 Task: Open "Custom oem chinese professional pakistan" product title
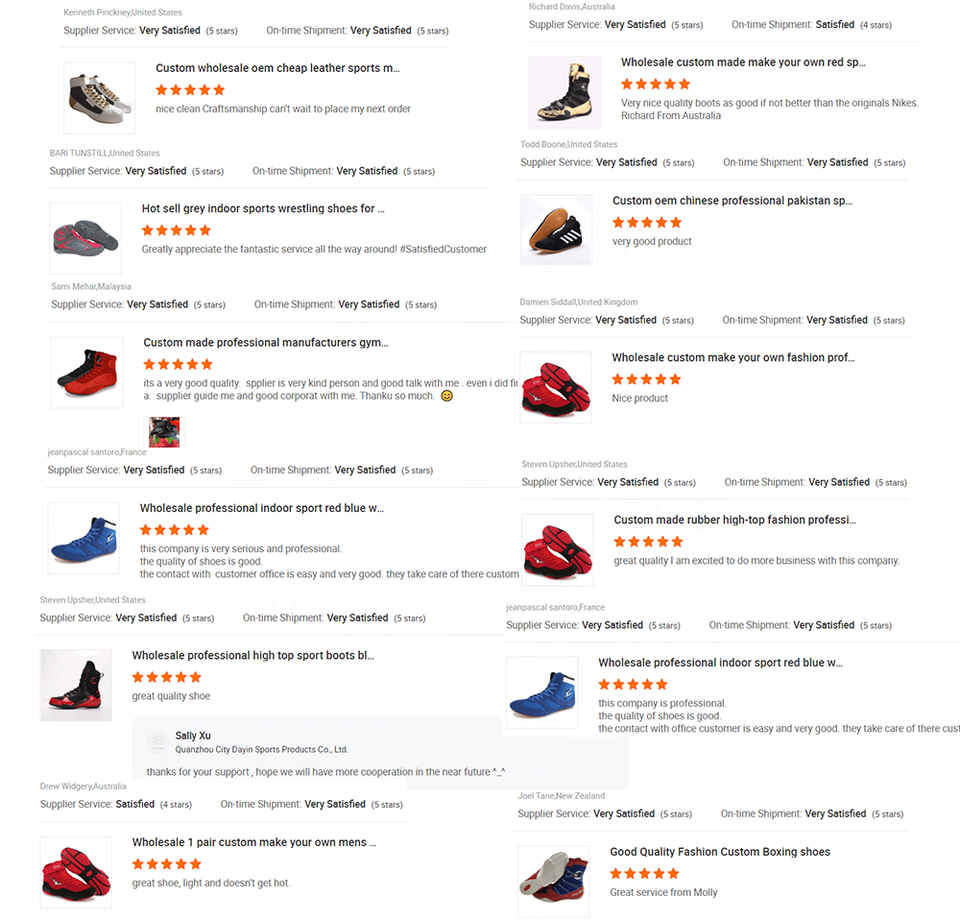[x=732, y=201]
